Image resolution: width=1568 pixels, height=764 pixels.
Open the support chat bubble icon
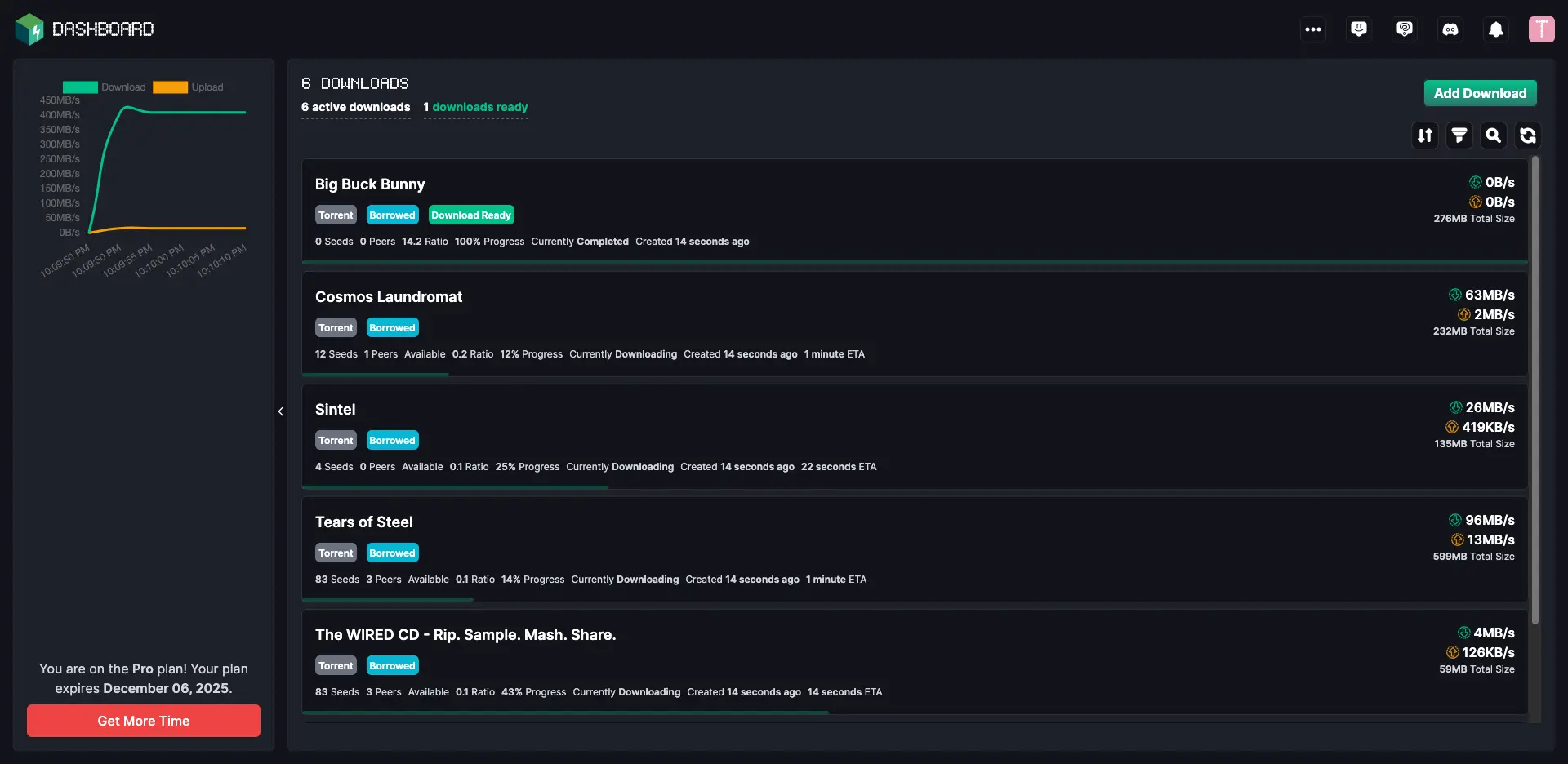click(x=1405, y=29)
